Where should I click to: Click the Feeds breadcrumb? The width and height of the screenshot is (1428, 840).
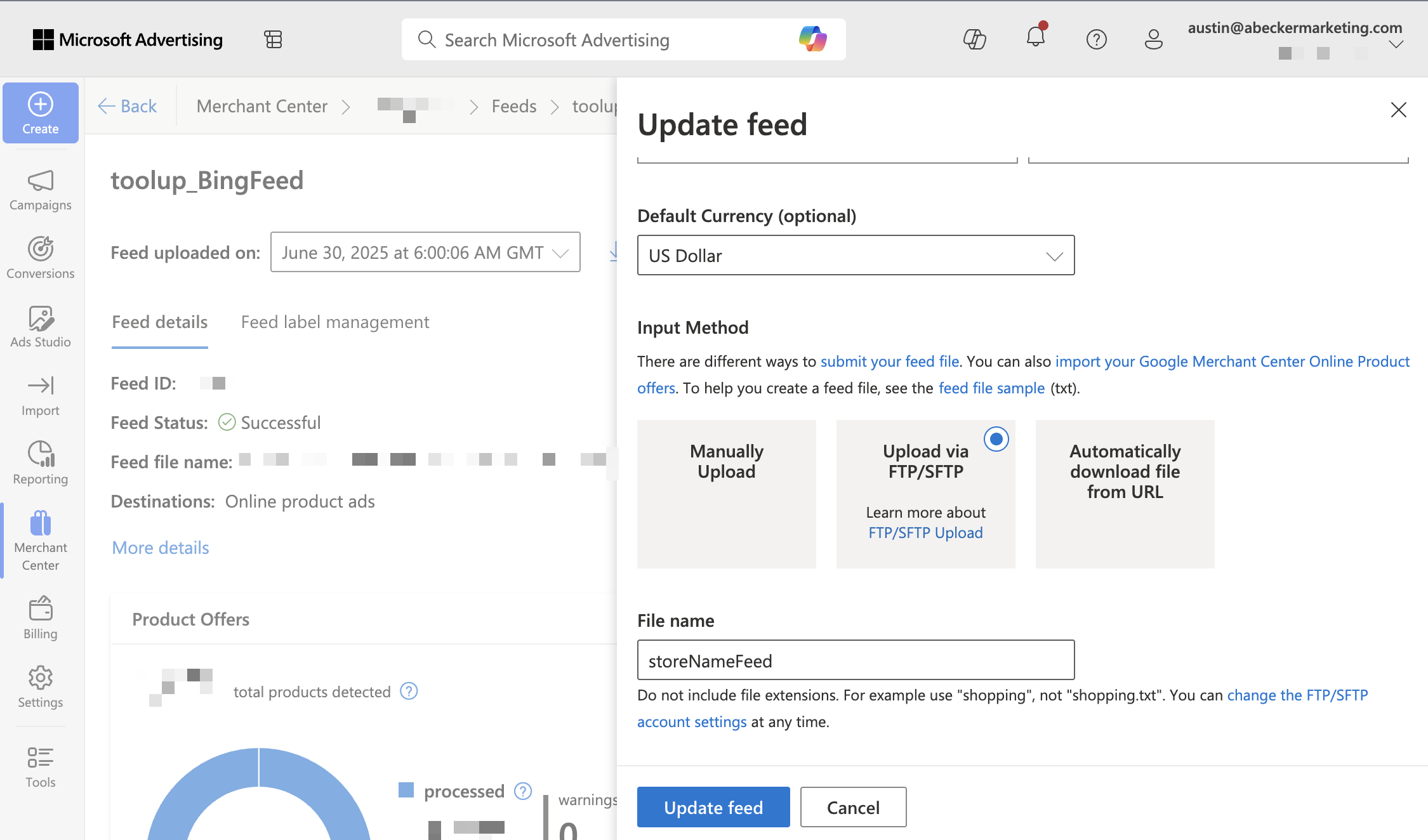[x=514, y=106]
